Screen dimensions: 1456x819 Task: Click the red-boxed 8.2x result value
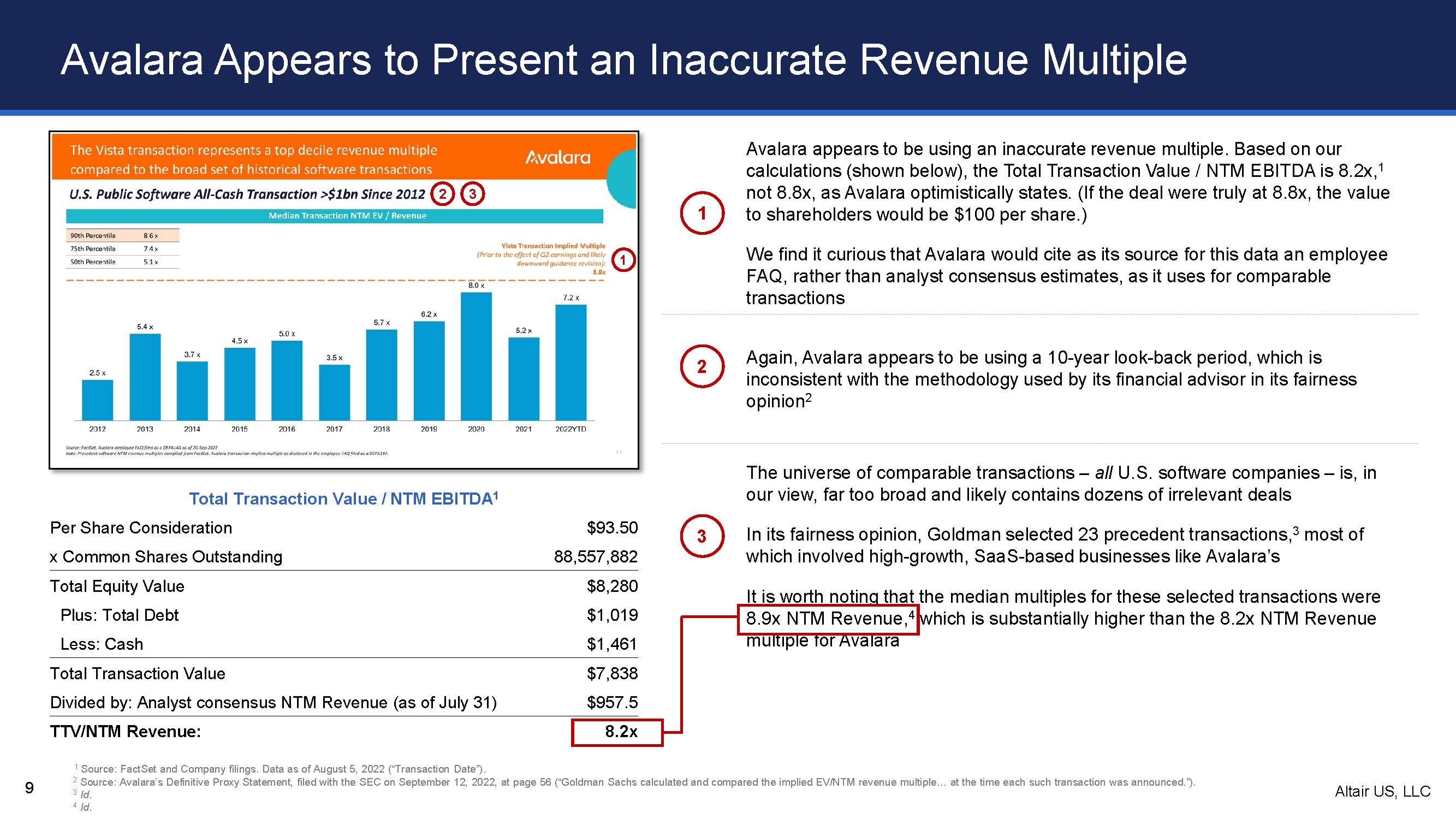tap(621, 732)
